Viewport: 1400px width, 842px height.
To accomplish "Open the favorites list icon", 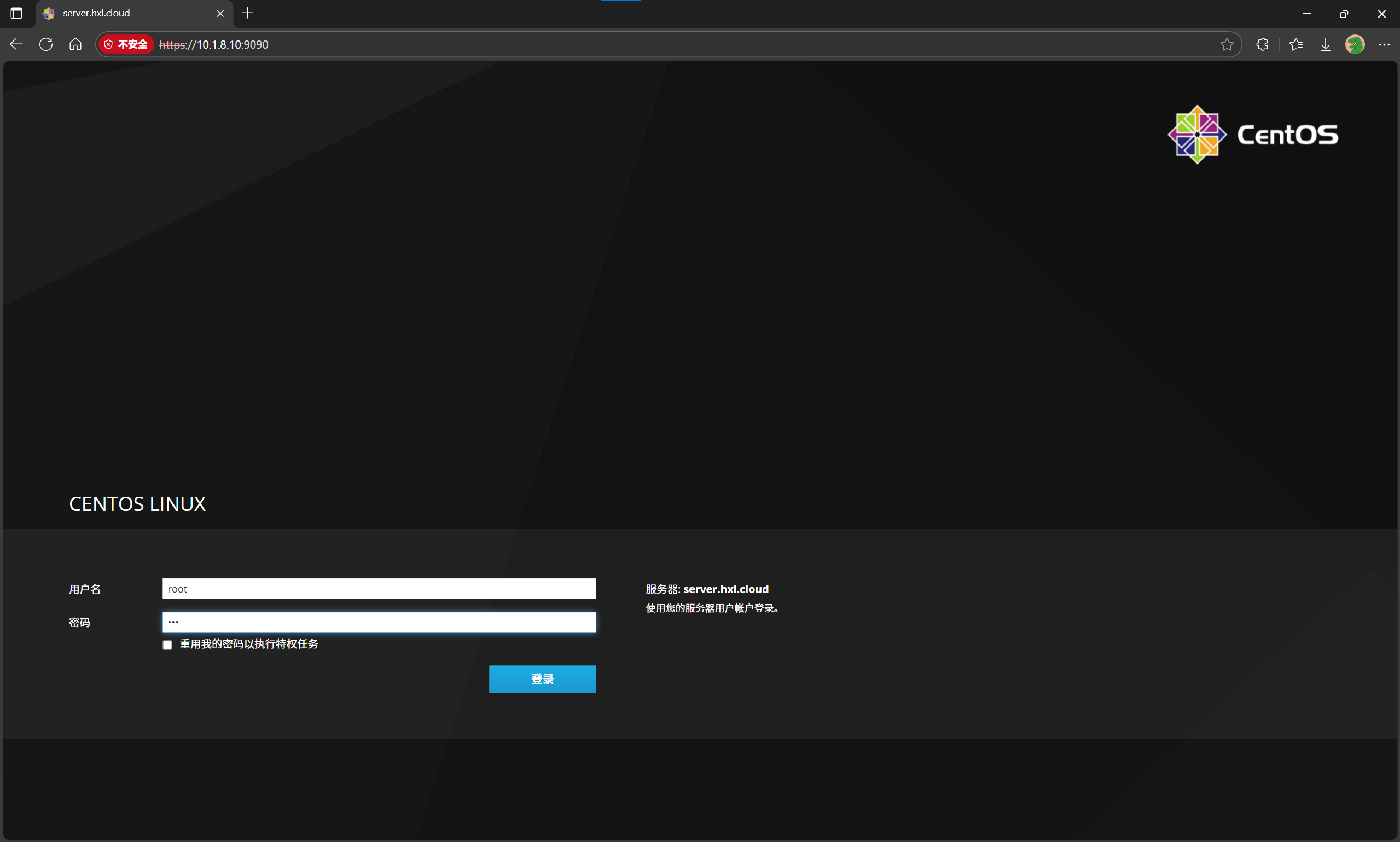I will (x=1296, y=44).
